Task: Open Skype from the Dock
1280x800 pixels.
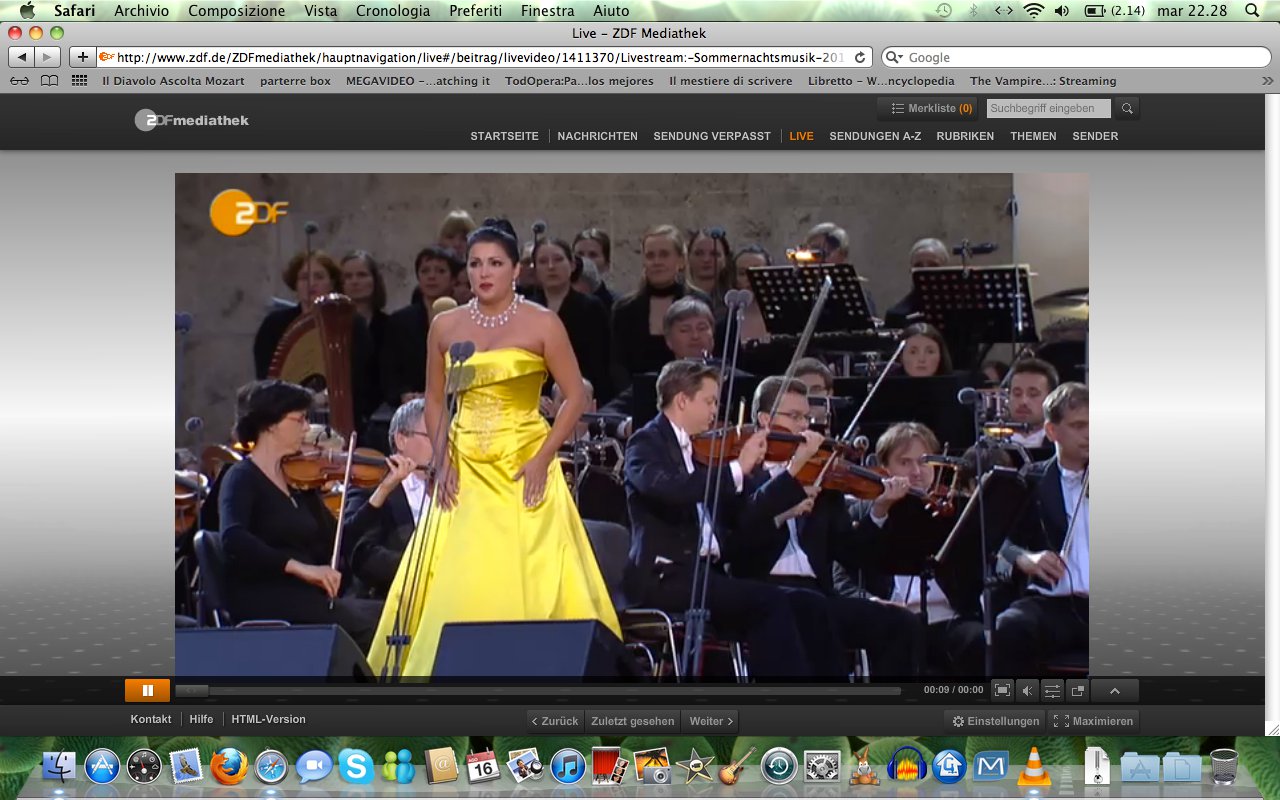Action: point(356,767)
